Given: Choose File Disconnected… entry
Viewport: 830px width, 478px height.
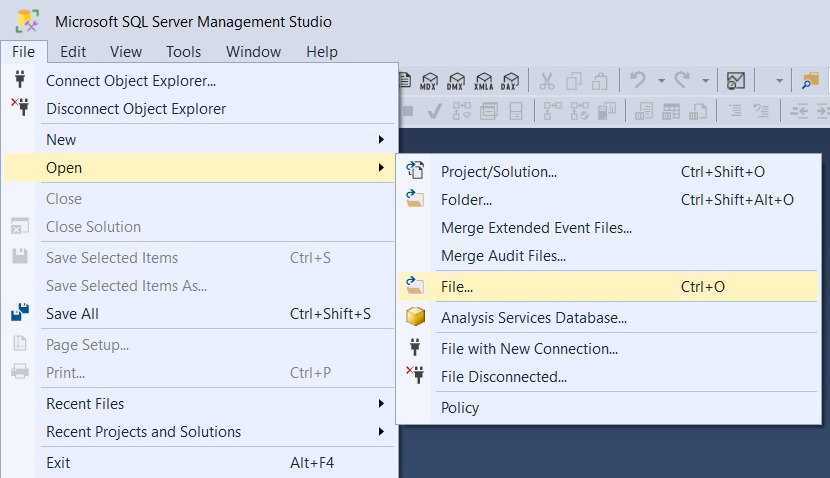Looking at the screenshot, I should [x=609, y=377].
